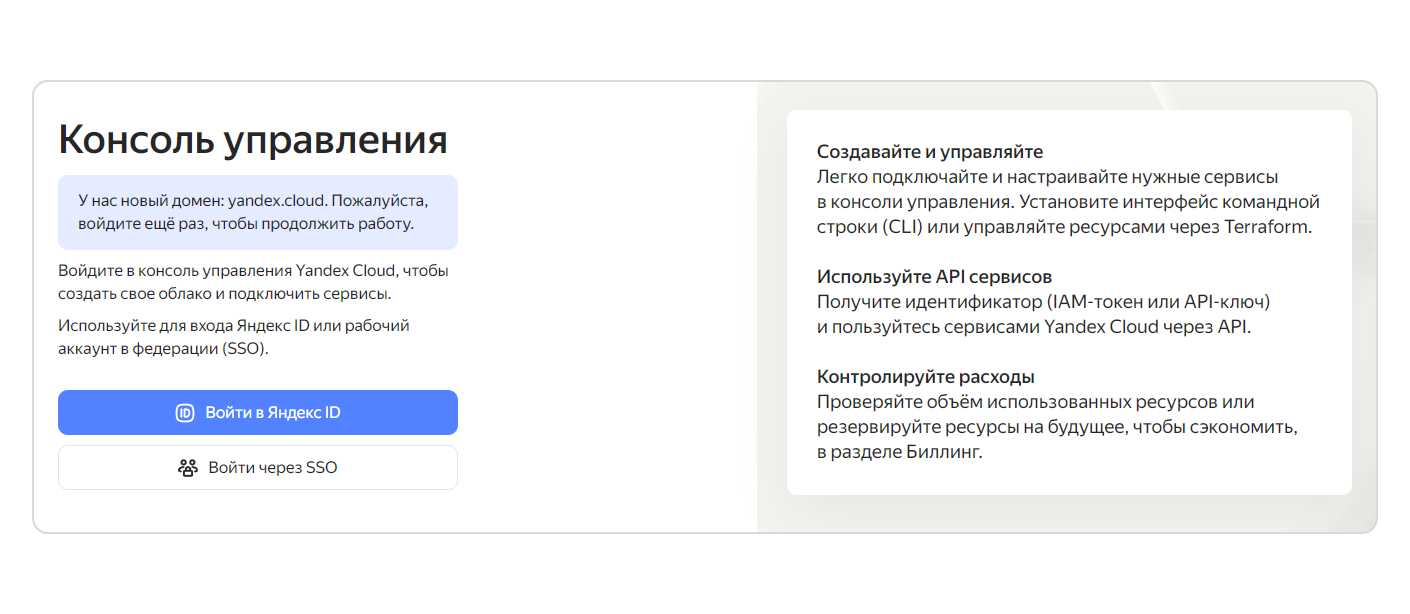This screenshot has height=614, width=1410.
Task: Click the text about рабочий аккаунт в федерации (SSO)
Action: (x=234, y=338)
